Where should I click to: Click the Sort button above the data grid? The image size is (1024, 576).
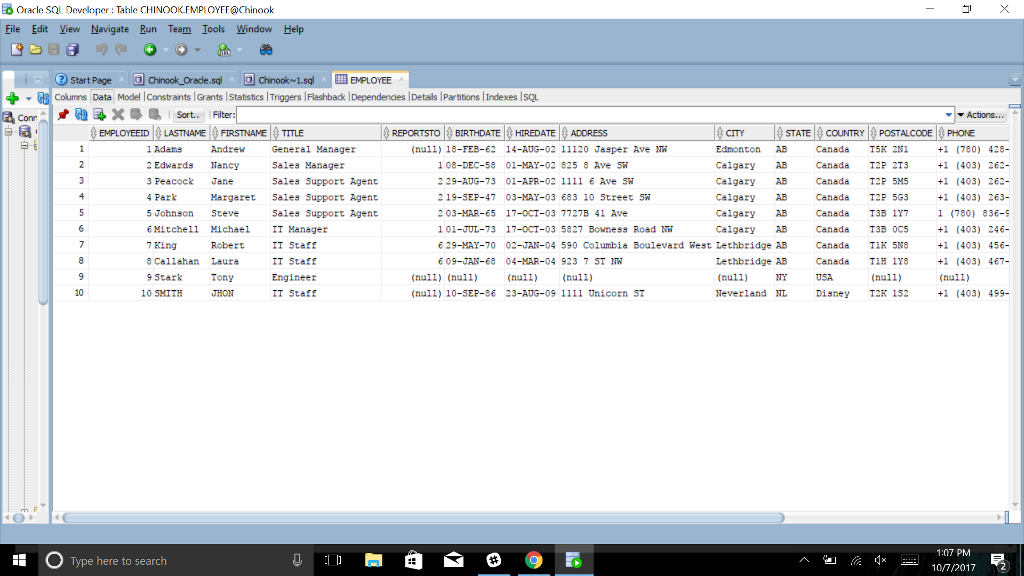[x=188, y=114]
